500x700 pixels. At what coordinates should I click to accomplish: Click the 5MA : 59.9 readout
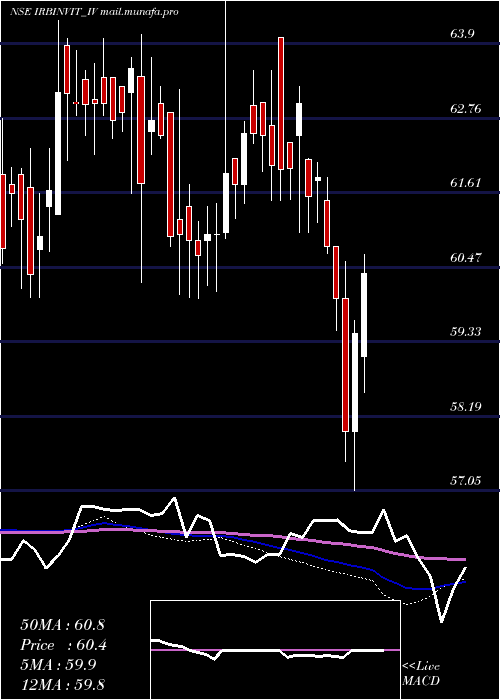[58, 665]
